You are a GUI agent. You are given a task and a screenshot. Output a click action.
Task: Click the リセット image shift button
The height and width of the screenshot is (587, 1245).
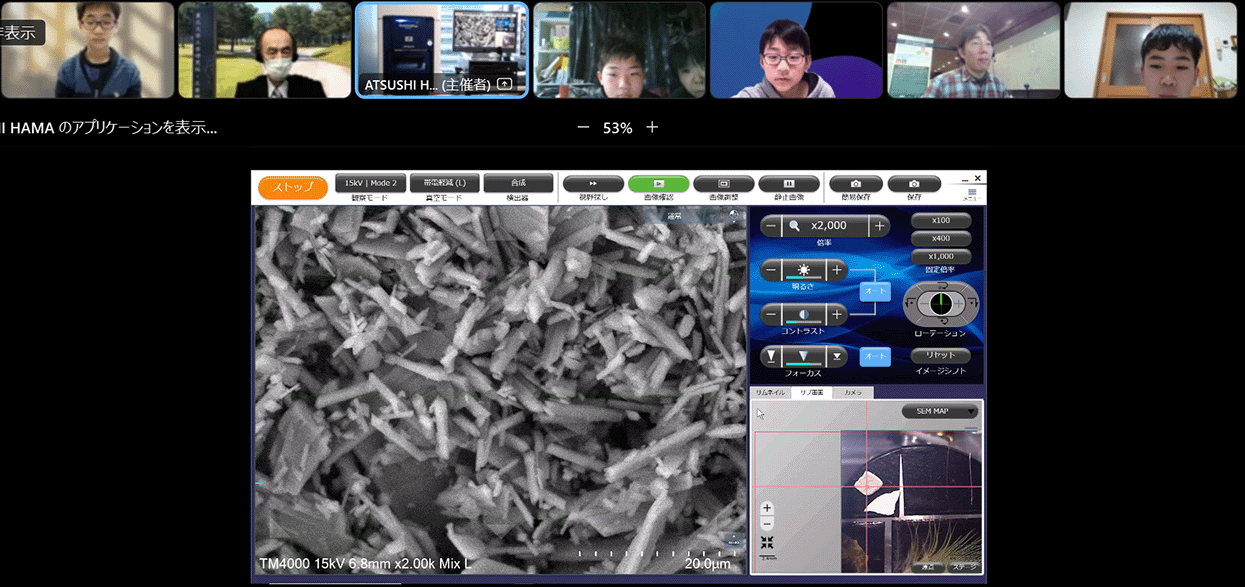pyautogui.click(x=940, y=355)
